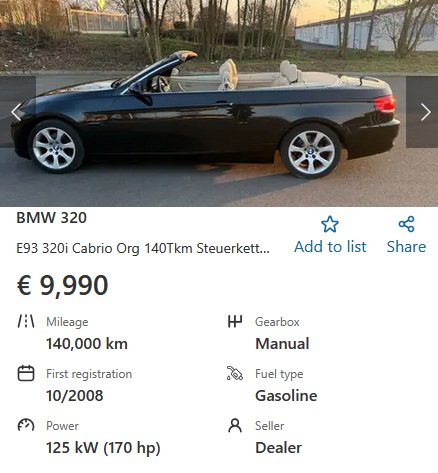This screenshot has width=438, height=473.
Task: Select the 10/2008 registration value
Action: [75, 396]
